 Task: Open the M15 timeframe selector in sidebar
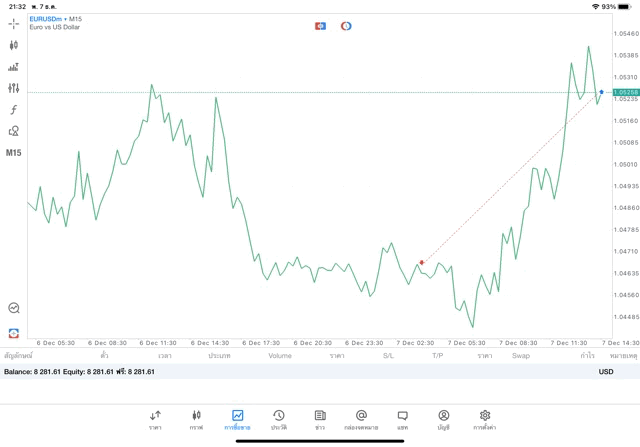coord(13,153)
